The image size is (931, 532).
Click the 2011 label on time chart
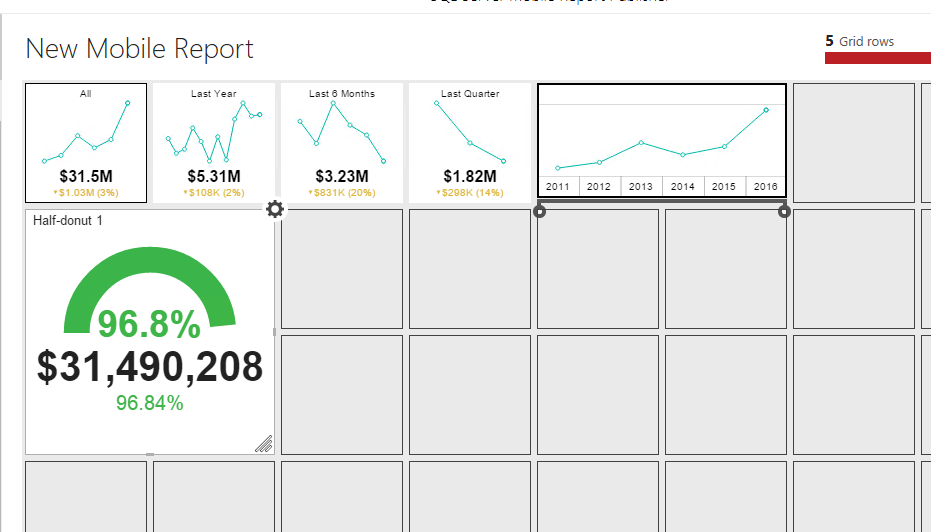558,187
